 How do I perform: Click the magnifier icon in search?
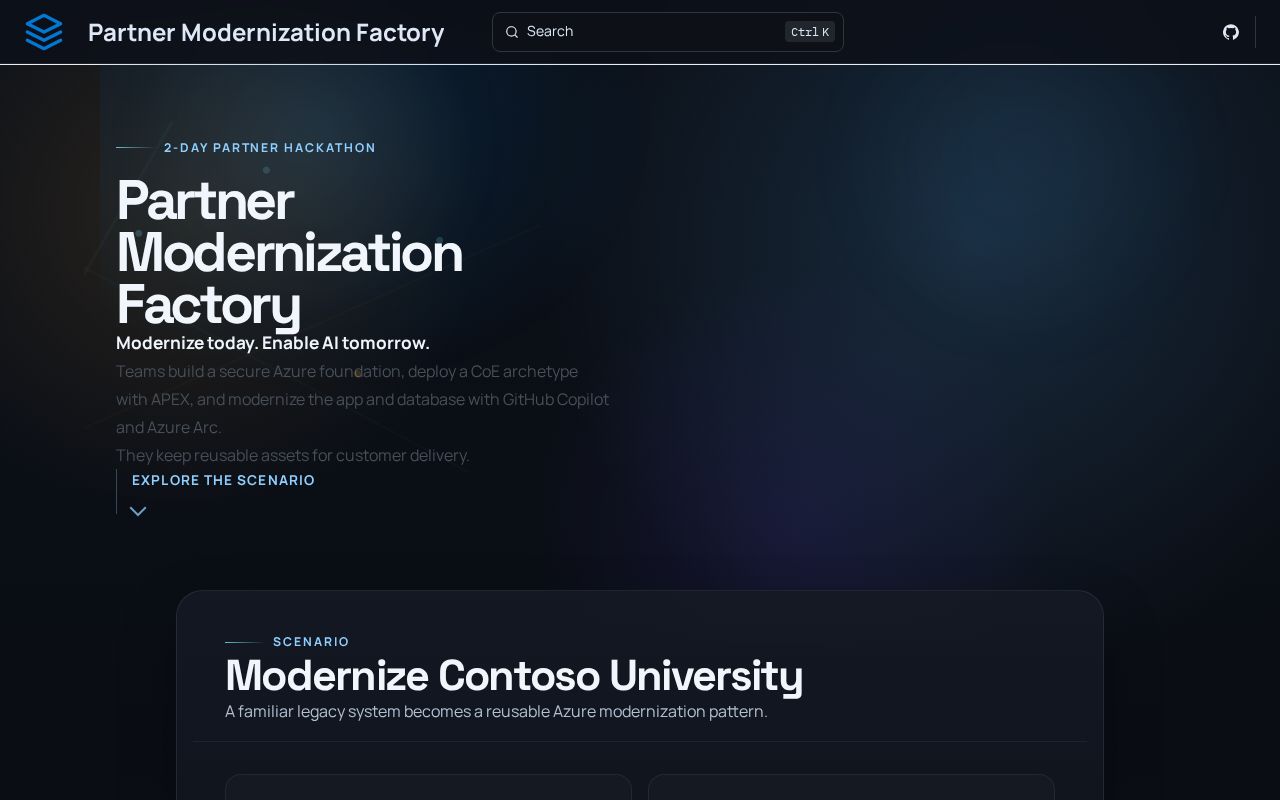(x=512, y=32)
